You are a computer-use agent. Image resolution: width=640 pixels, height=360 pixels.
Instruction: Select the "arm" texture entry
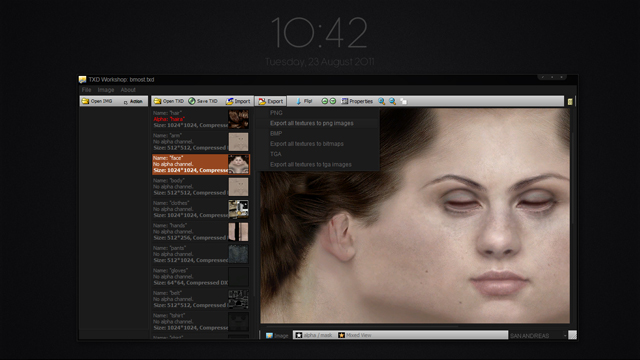pyautogui.click(x=200, y=142)
